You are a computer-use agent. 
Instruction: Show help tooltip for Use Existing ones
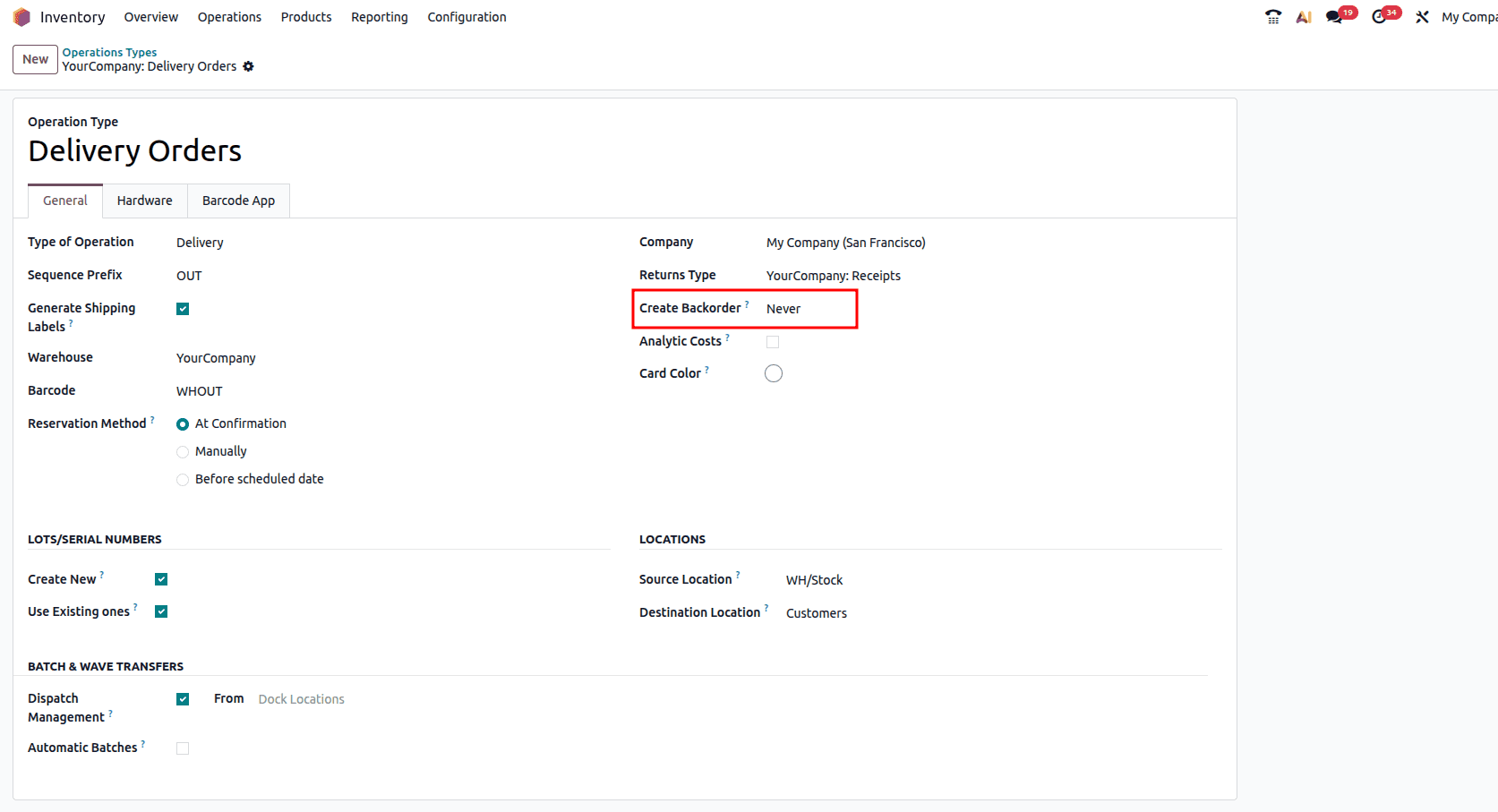pyautogui.click(x=135, y=608)
